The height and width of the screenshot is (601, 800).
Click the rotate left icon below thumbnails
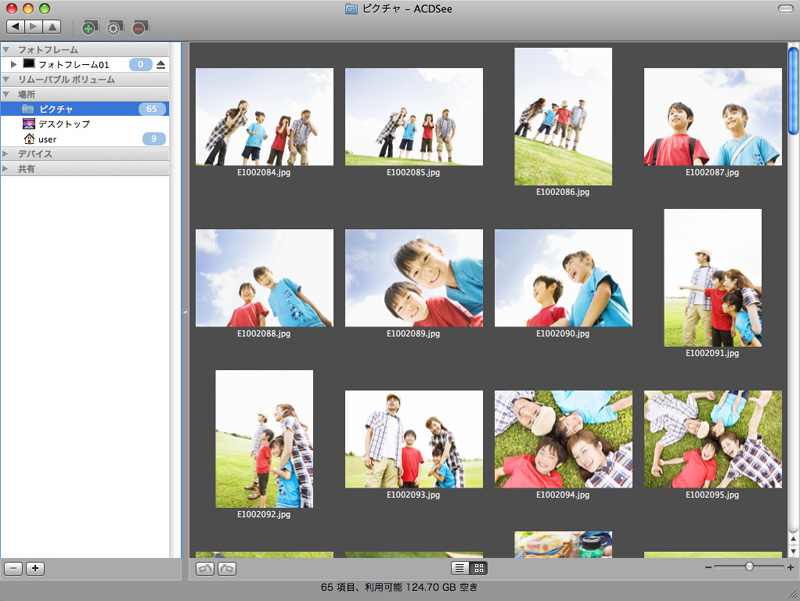coord(205,568)
